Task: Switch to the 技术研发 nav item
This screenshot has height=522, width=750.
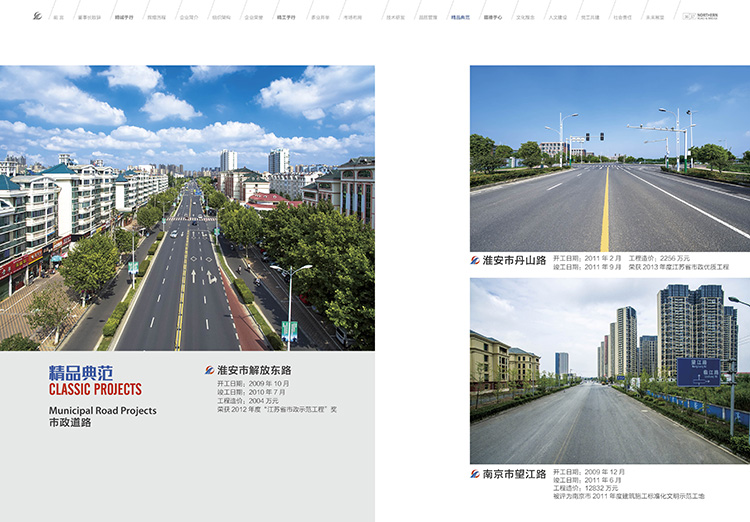Action: 396,18
